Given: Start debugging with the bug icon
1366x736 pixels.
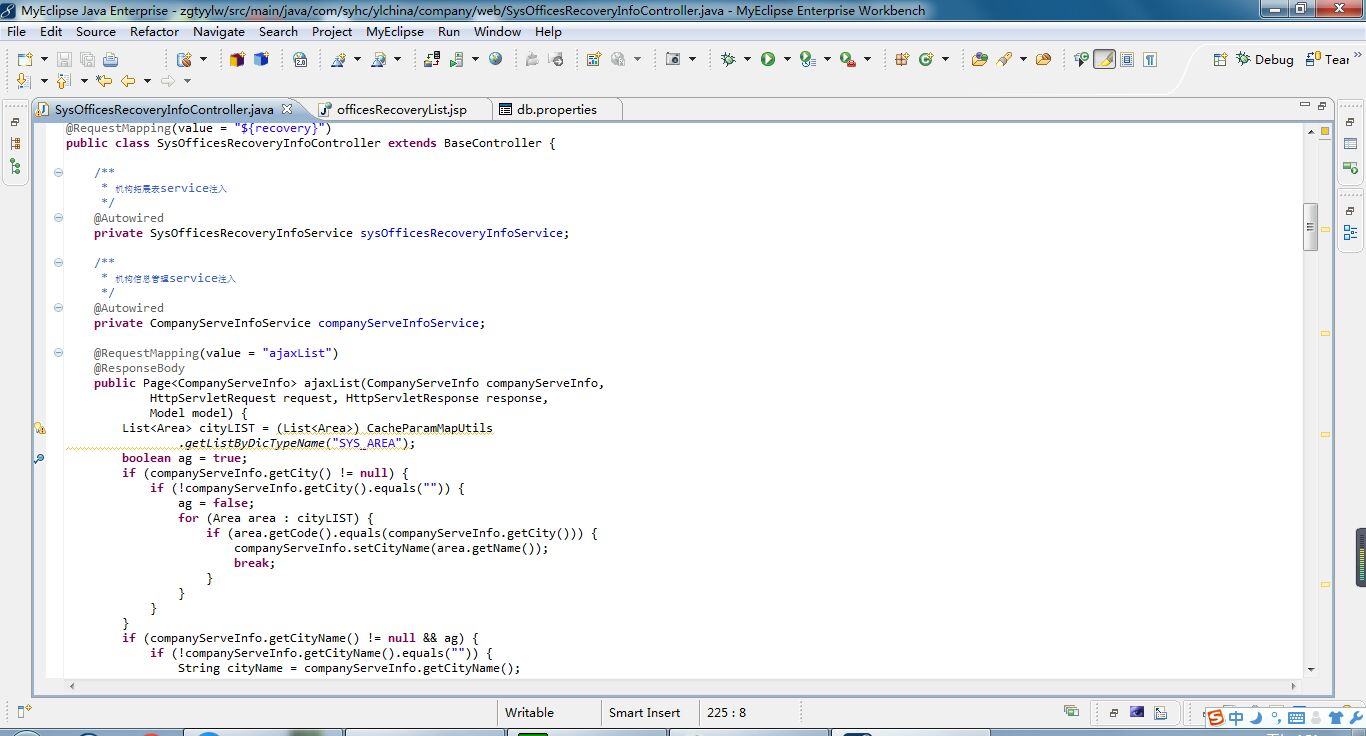Looking at the screenshot, I should pyautogui.click(x=728, y=60).
